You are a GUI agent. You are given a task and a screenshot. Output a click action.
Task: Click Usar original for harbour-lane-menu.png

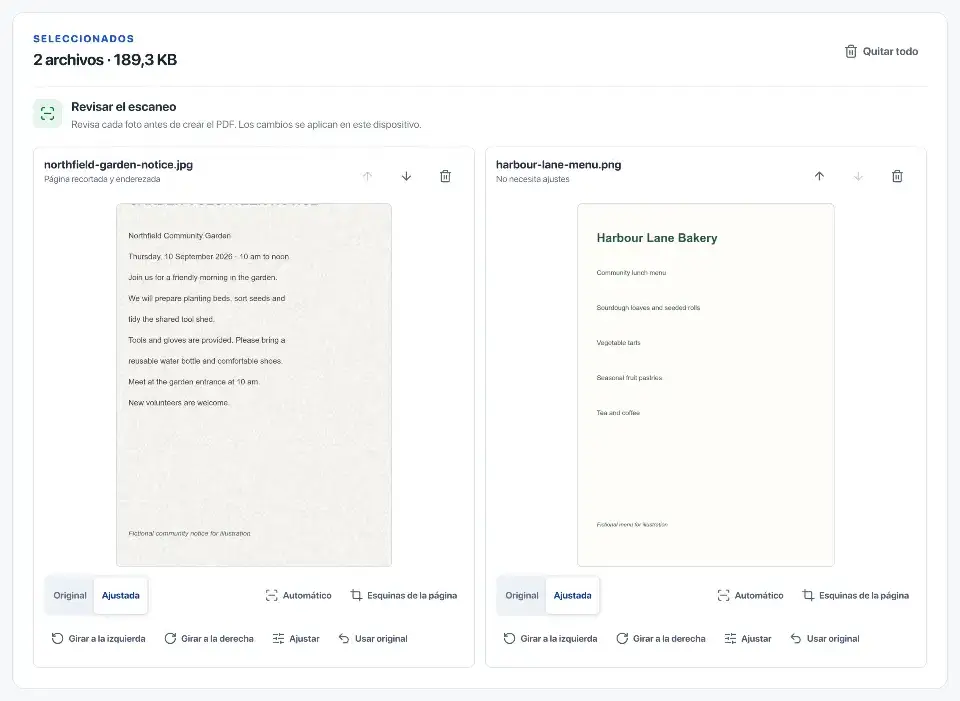pyautogui.click(x=825, y=639)
